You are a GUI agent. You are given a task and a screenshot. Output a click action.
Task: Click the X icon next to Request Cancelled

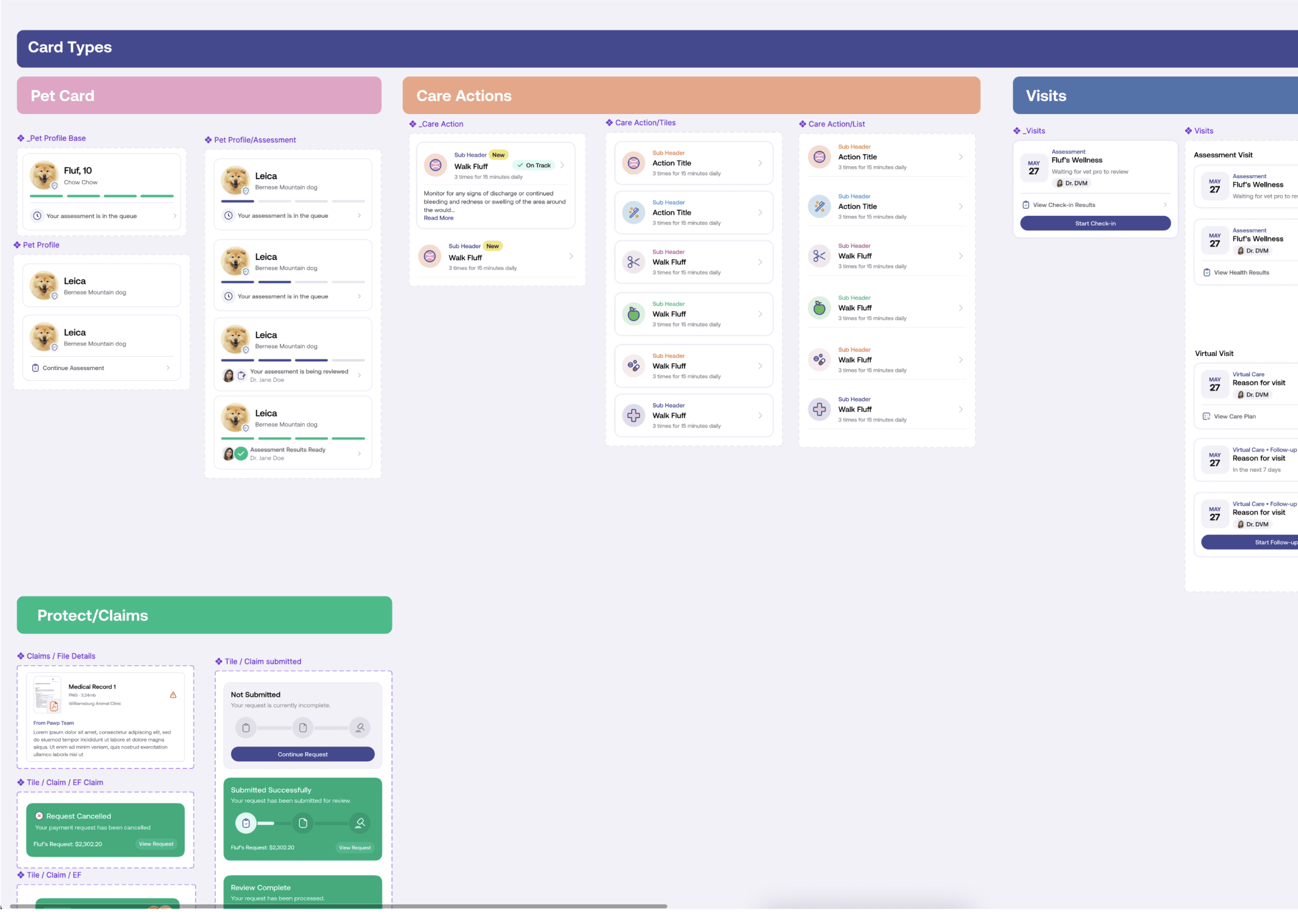click(x=39, y=816)
